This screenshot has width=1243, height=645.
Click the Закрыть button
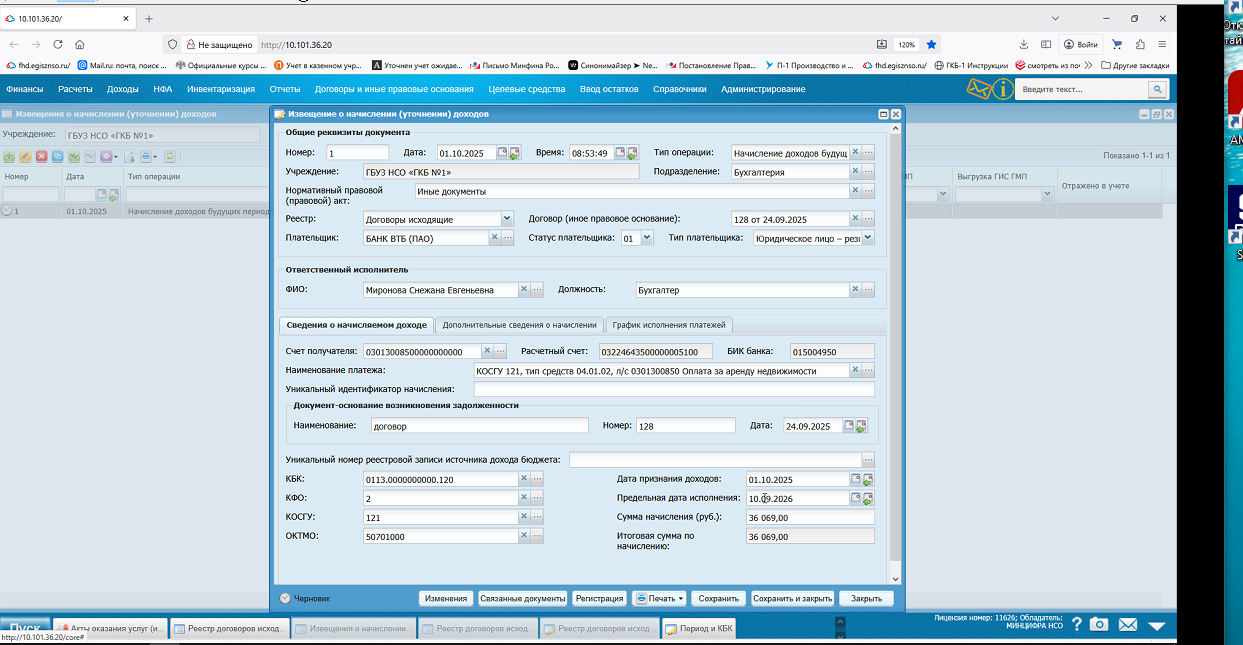click(x=866, y=598)
